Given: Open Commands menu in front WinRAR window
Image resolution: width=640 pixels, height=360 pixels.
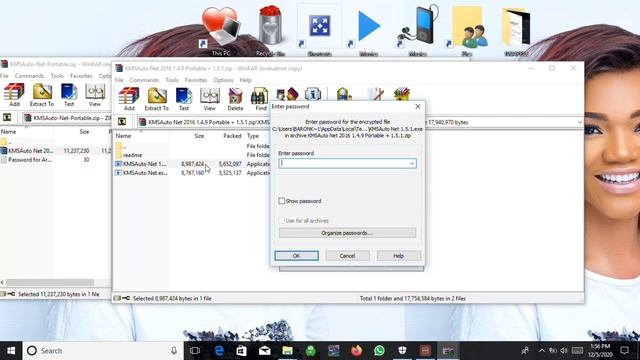Looking at the screenshot, I should click(144, 80).
